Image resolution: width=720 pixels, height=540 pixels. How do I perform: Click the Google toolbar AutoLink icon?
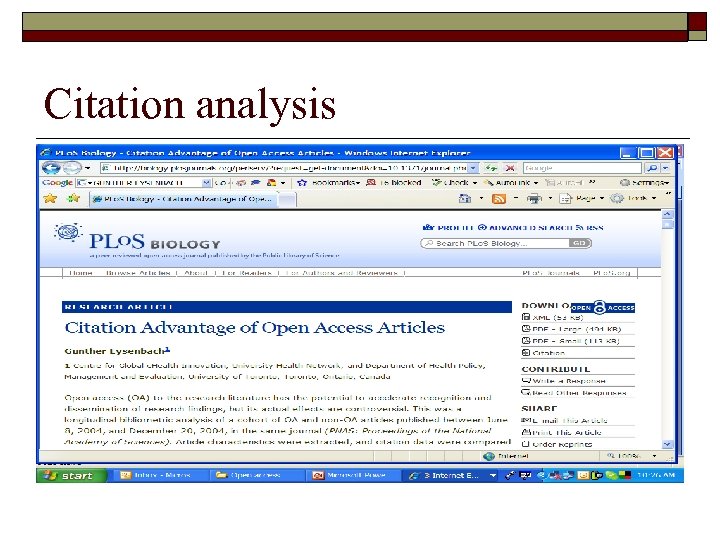coord(489,183)
